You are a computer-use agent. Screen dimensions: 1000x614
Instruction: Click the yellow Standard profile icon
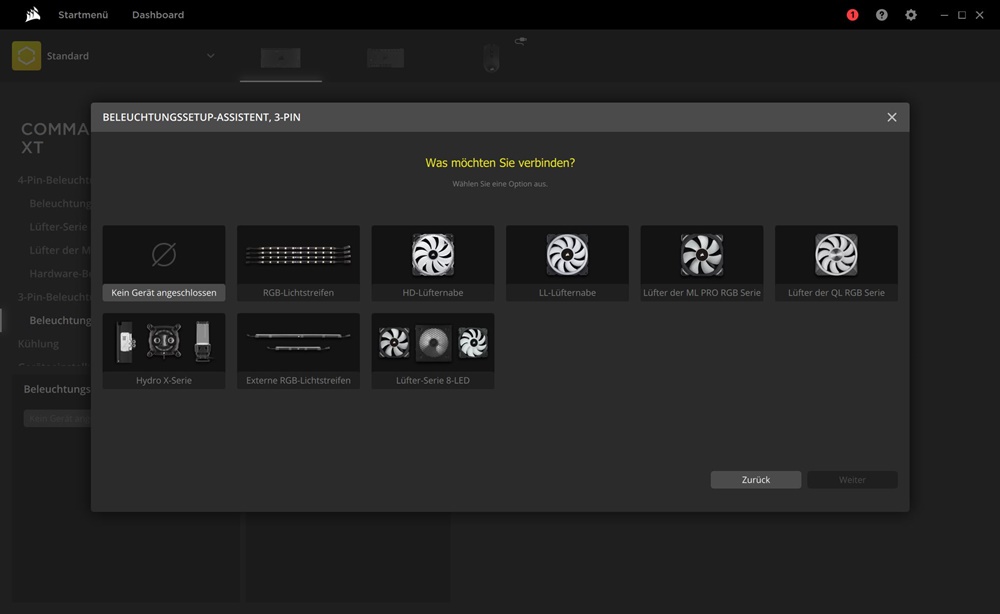point(26,56)
